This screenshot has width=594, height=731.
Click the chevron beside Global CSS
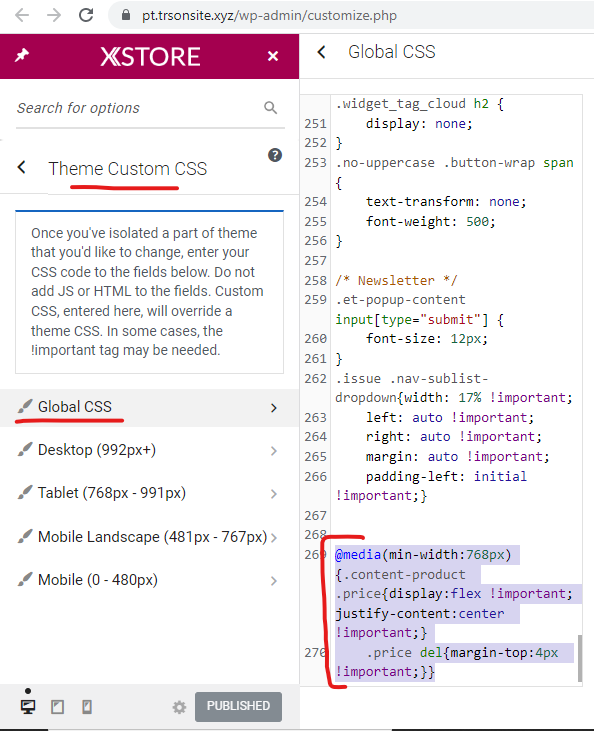point(274,408)
